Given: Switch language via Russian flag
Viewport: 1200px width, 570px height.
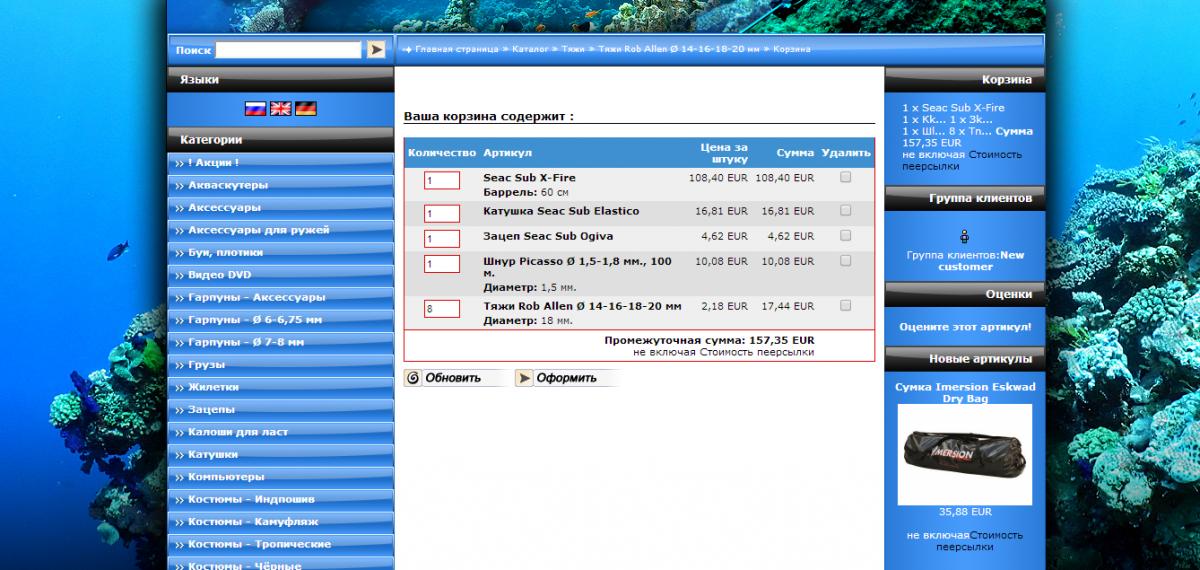Looking at the screenshot, I should tap(255, 108).
